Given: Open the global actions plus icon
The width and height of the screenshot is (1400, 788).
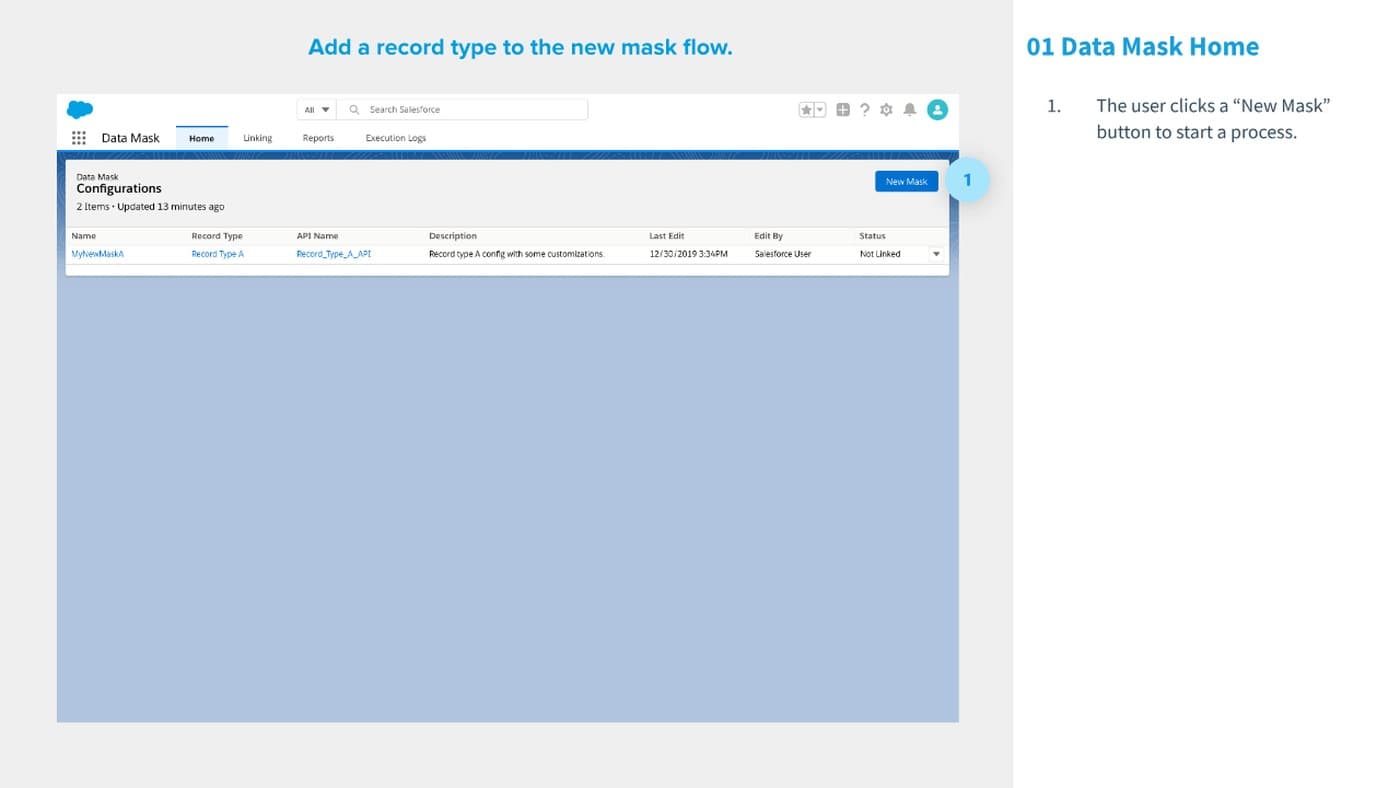Looking at the screenshot, I should (843, 110).
